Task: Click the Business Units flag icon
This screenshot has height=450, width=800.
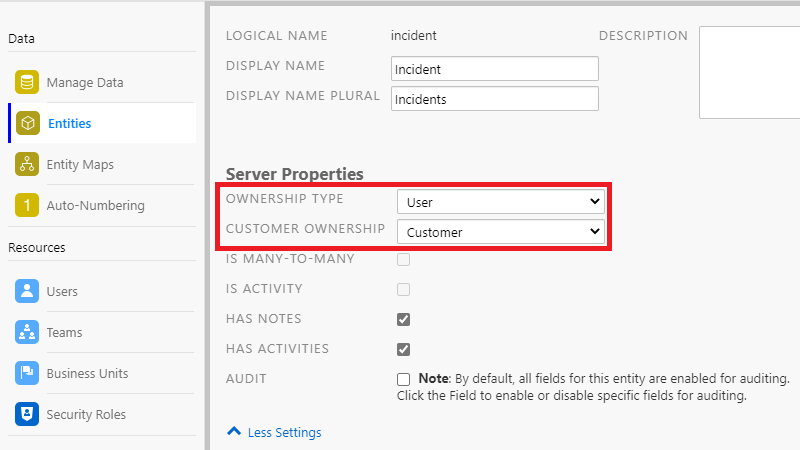Action: pos(27,373)
